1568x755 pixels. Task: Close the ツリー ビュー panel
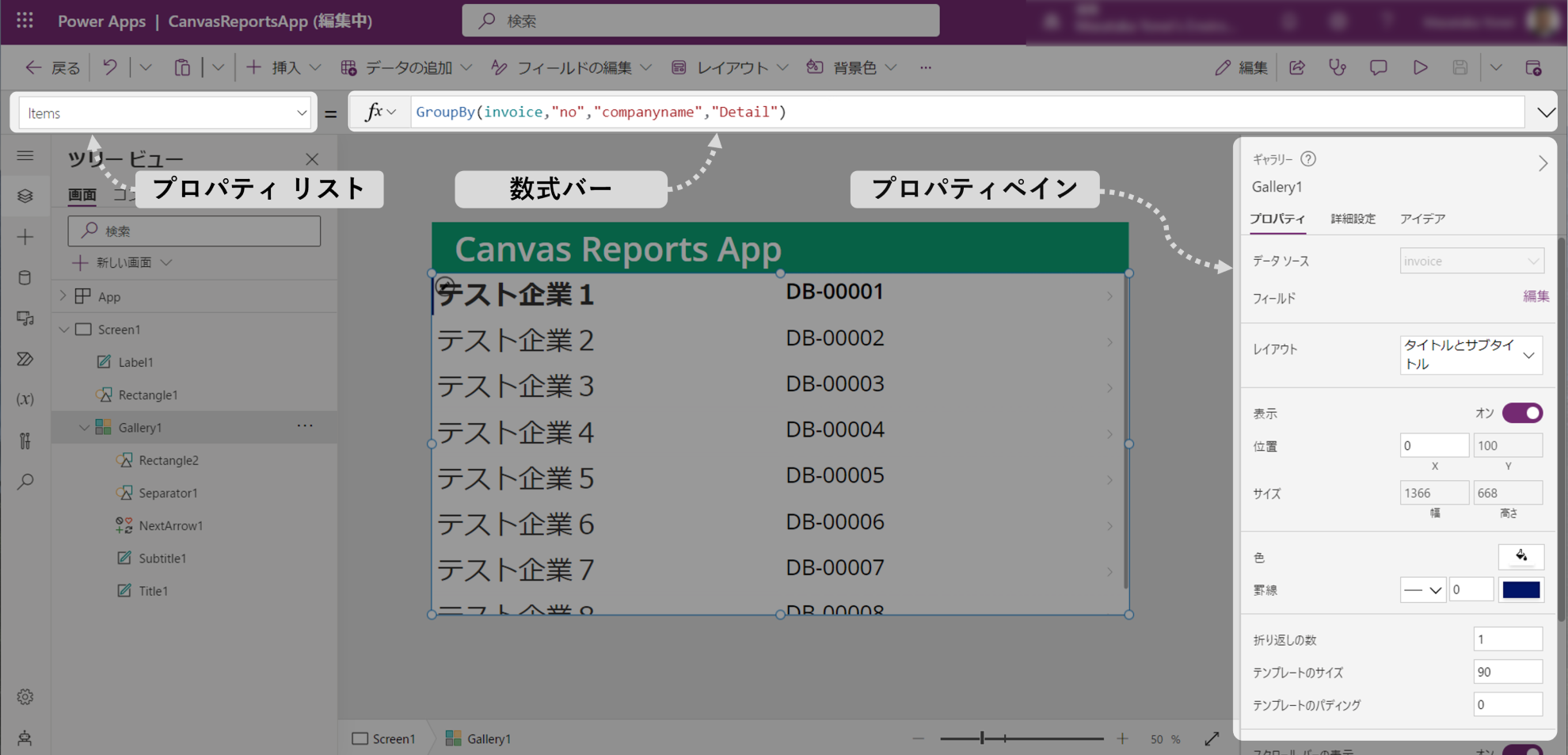[x=312, y=159]
